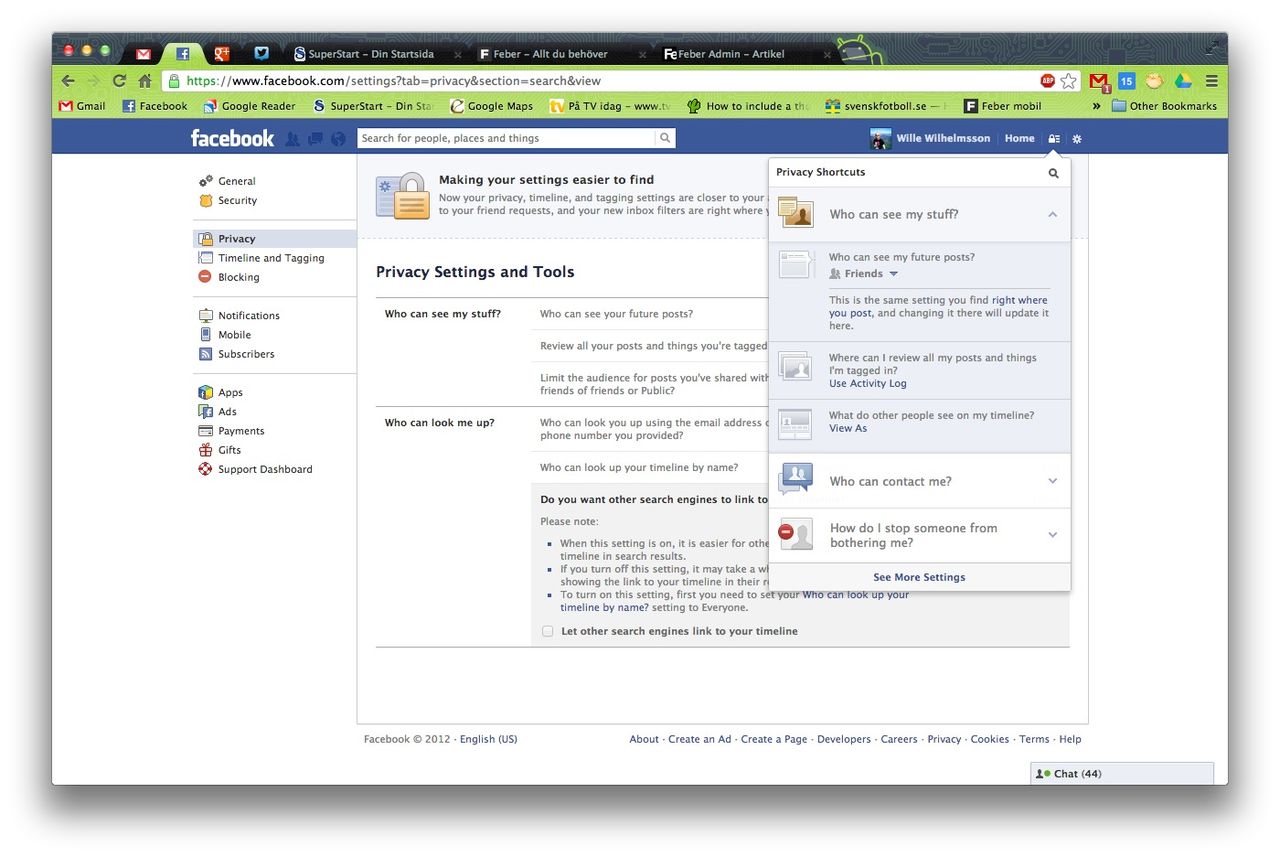Screen dimensions: 1280x857
Task: Open the Feber mobil bookmark
Action: [1003, 106]
